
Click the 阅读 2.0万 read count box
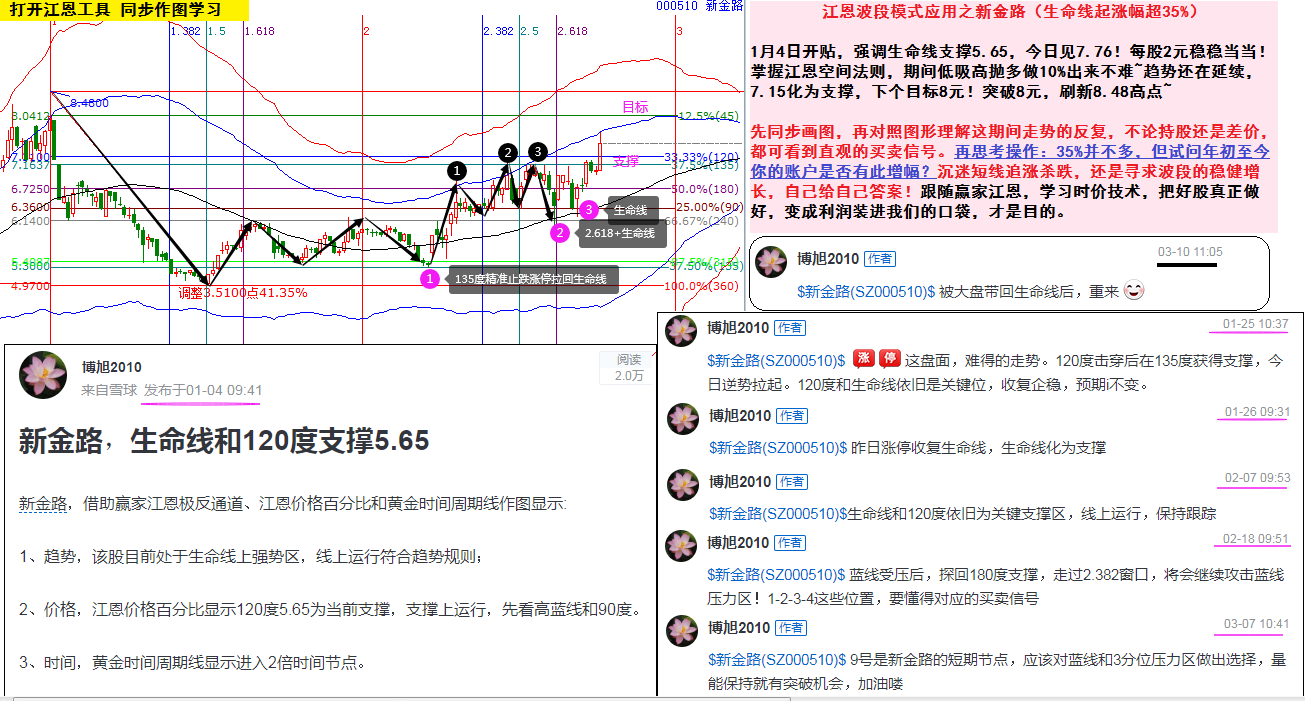click(x=628, y=368)
